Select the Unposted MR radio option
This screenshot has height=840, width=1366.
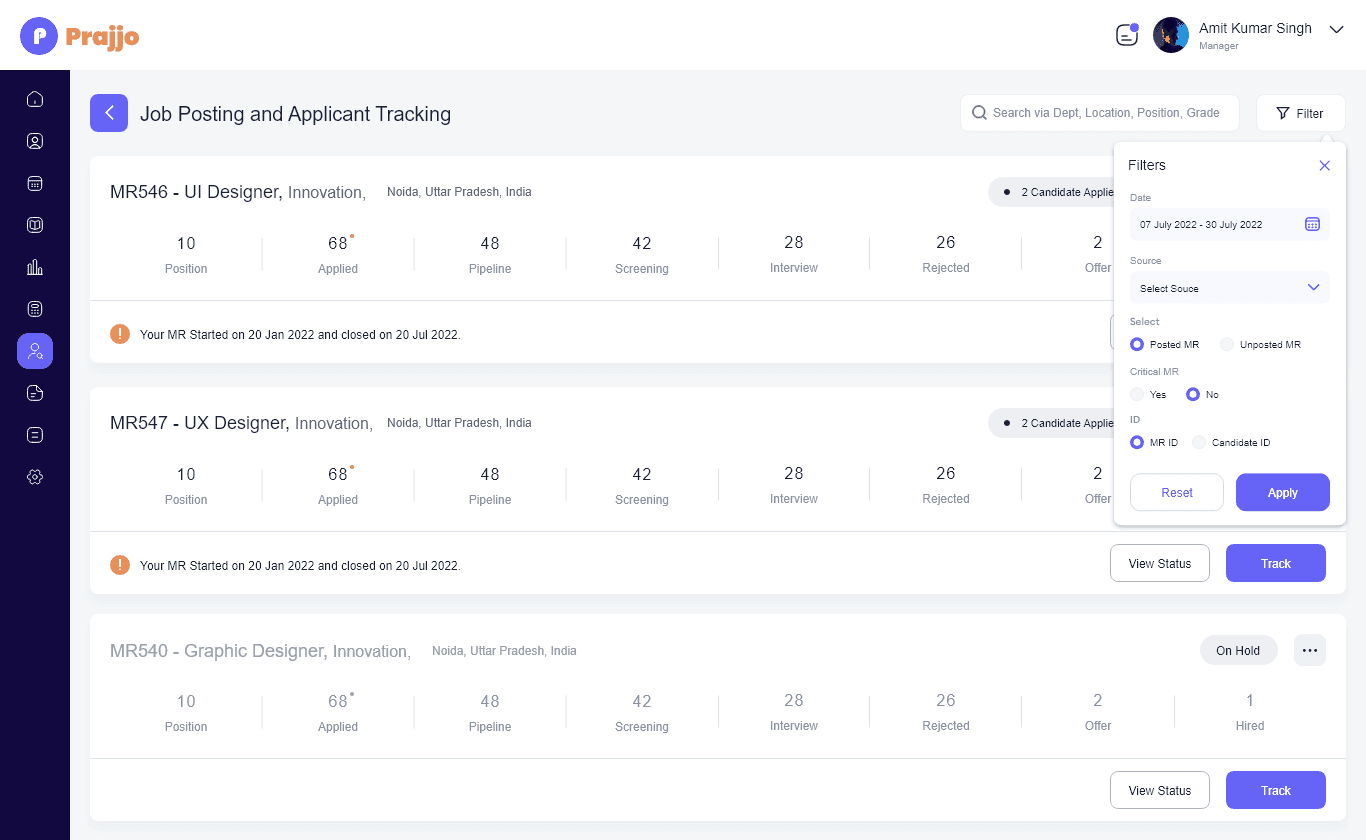click(1227, 344)
